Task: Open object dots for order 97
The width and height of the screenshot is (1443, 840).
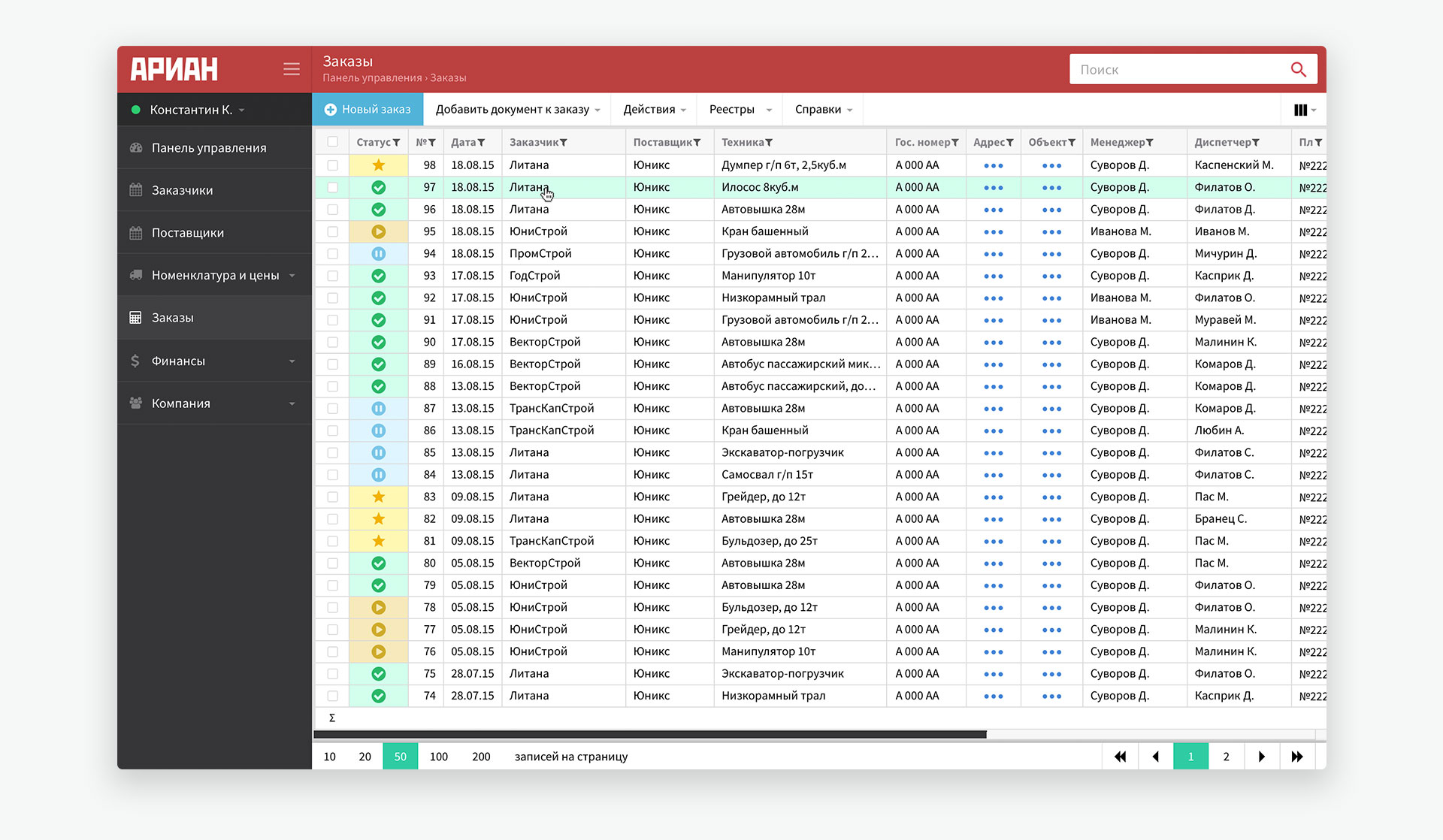Action: [1052, 188]
